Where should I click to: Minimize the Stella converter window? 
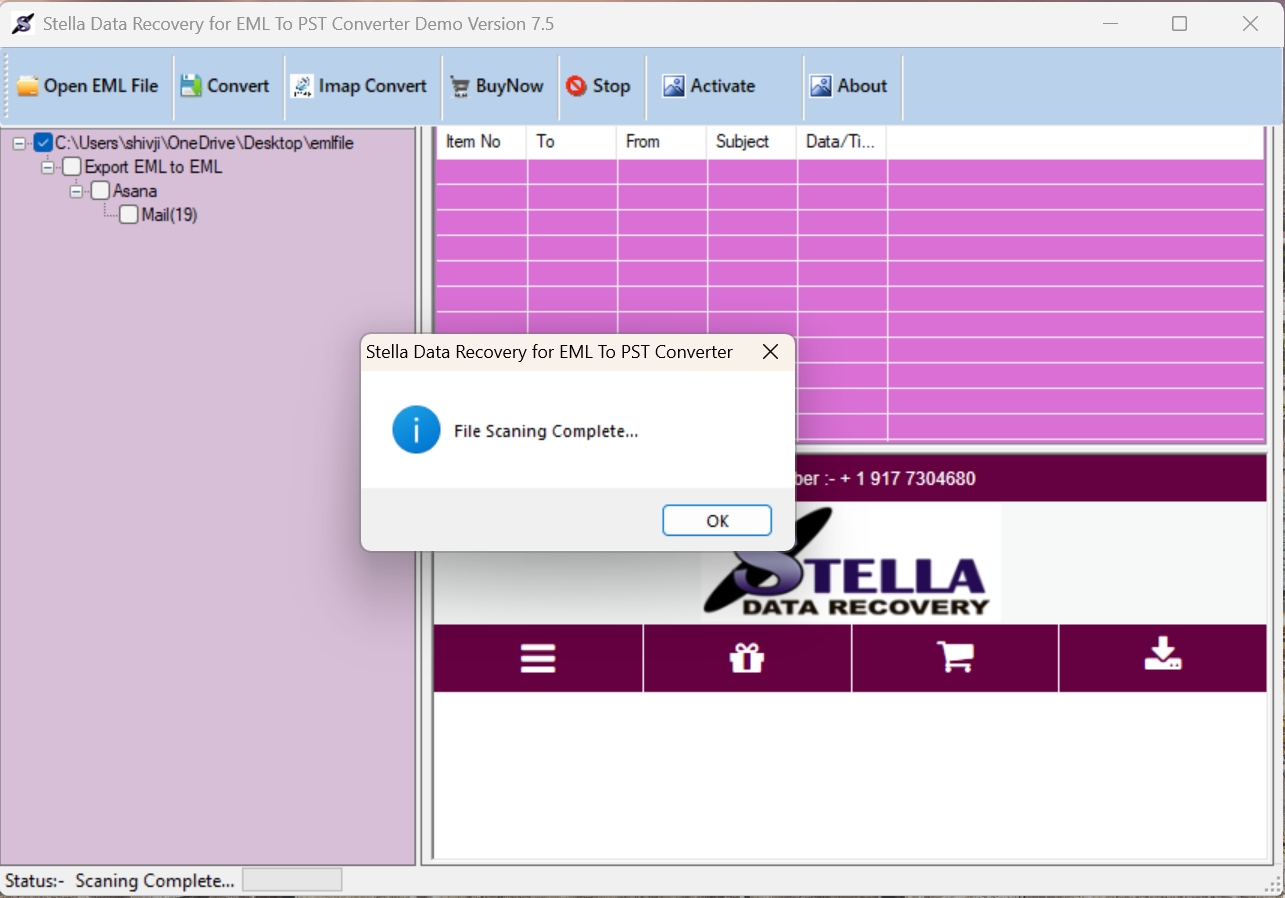1111,24
